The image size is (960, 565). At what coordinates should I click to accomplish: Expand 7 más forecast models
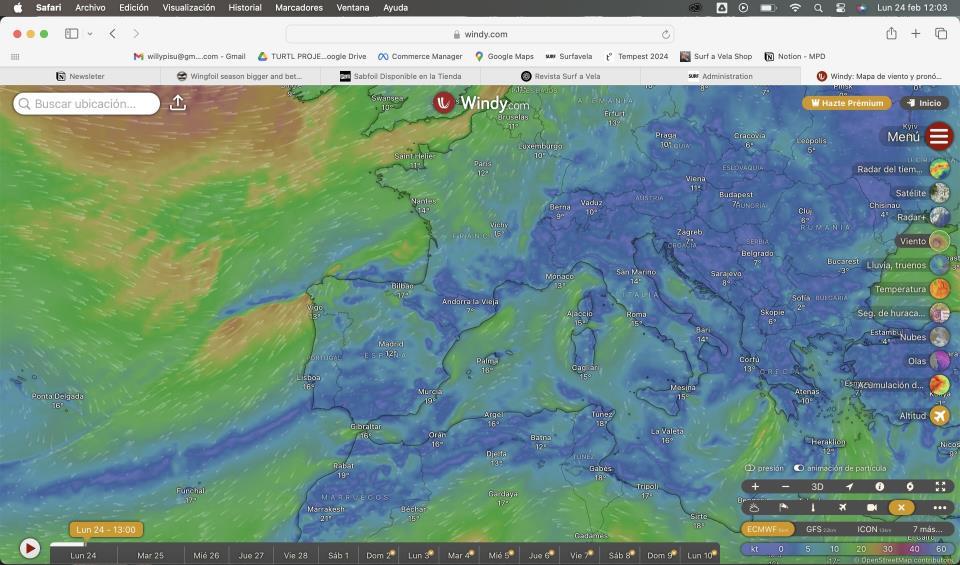(x=927, y=529)
